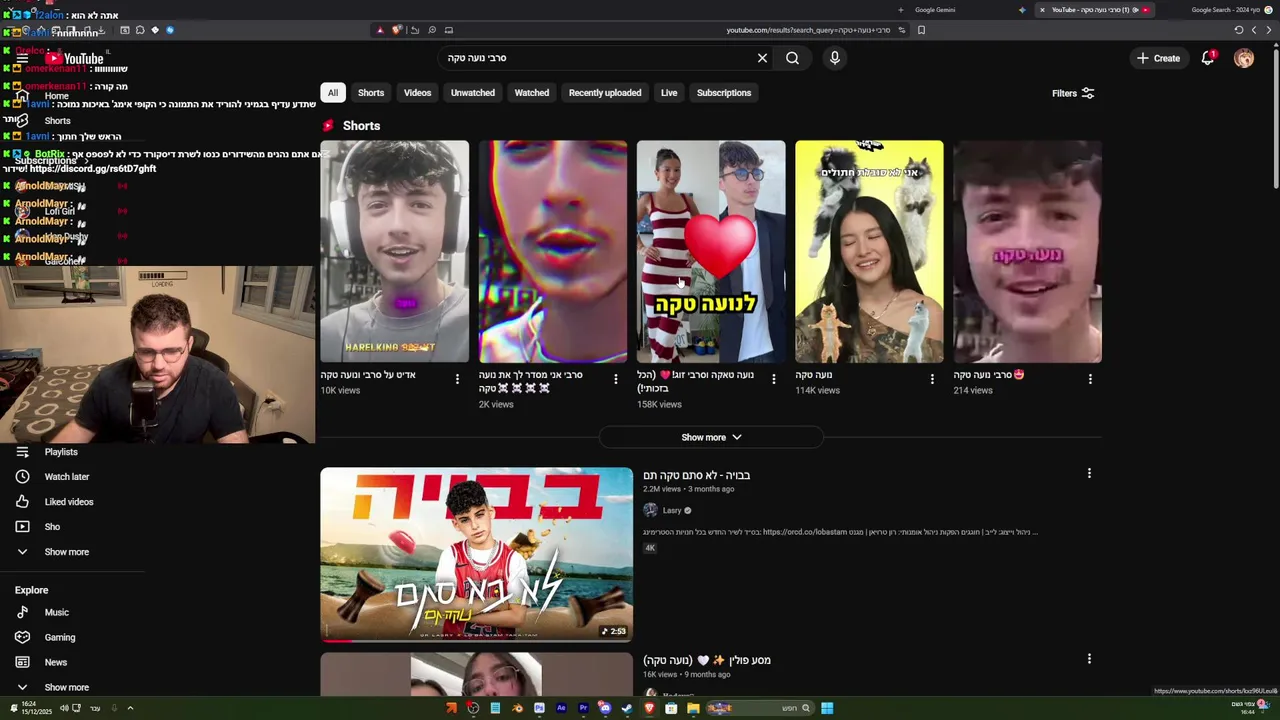Close the YouTube browser tab

point(1041,10)
